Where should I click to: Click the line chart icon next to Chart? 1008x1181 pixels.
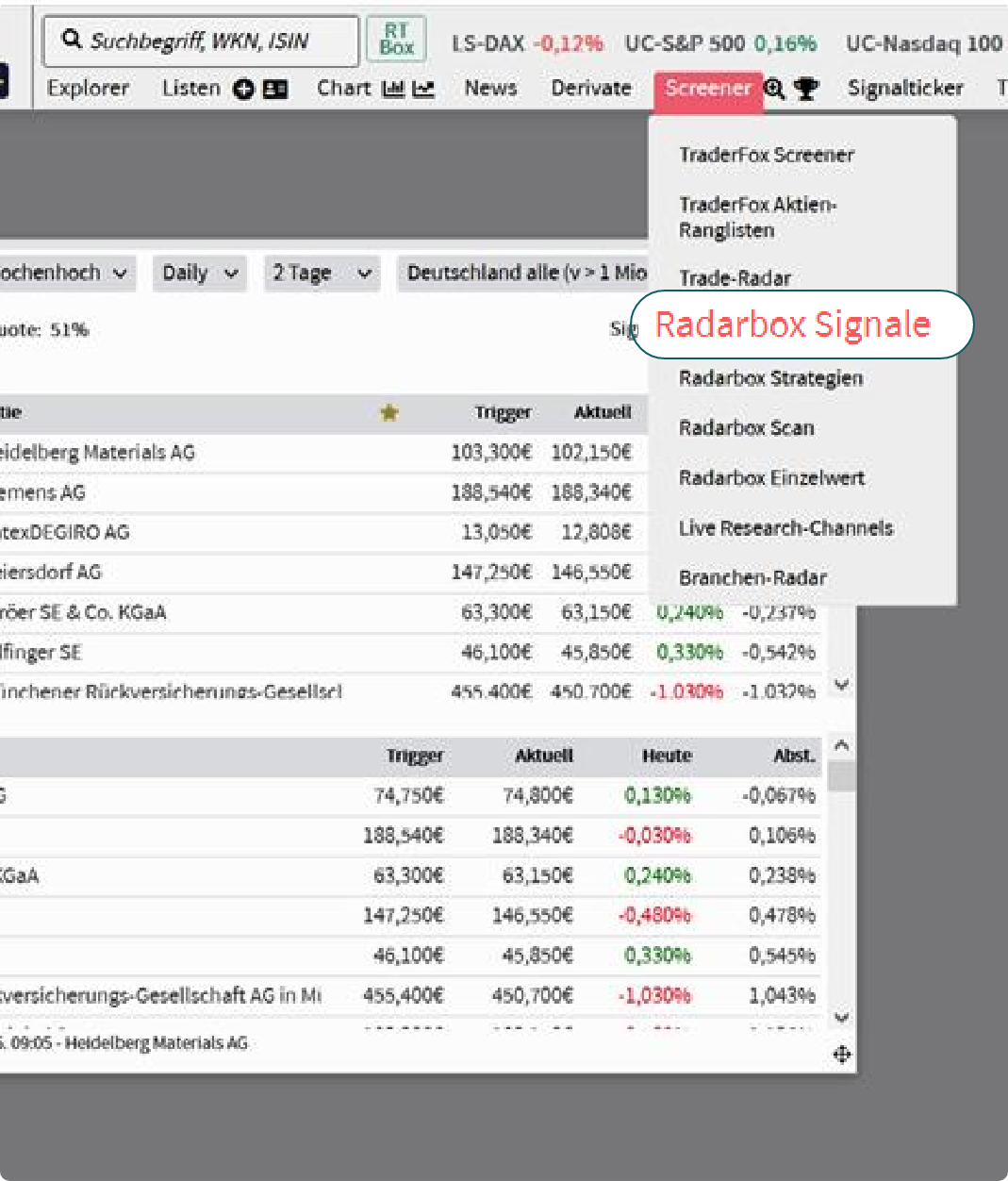(423, 89)
